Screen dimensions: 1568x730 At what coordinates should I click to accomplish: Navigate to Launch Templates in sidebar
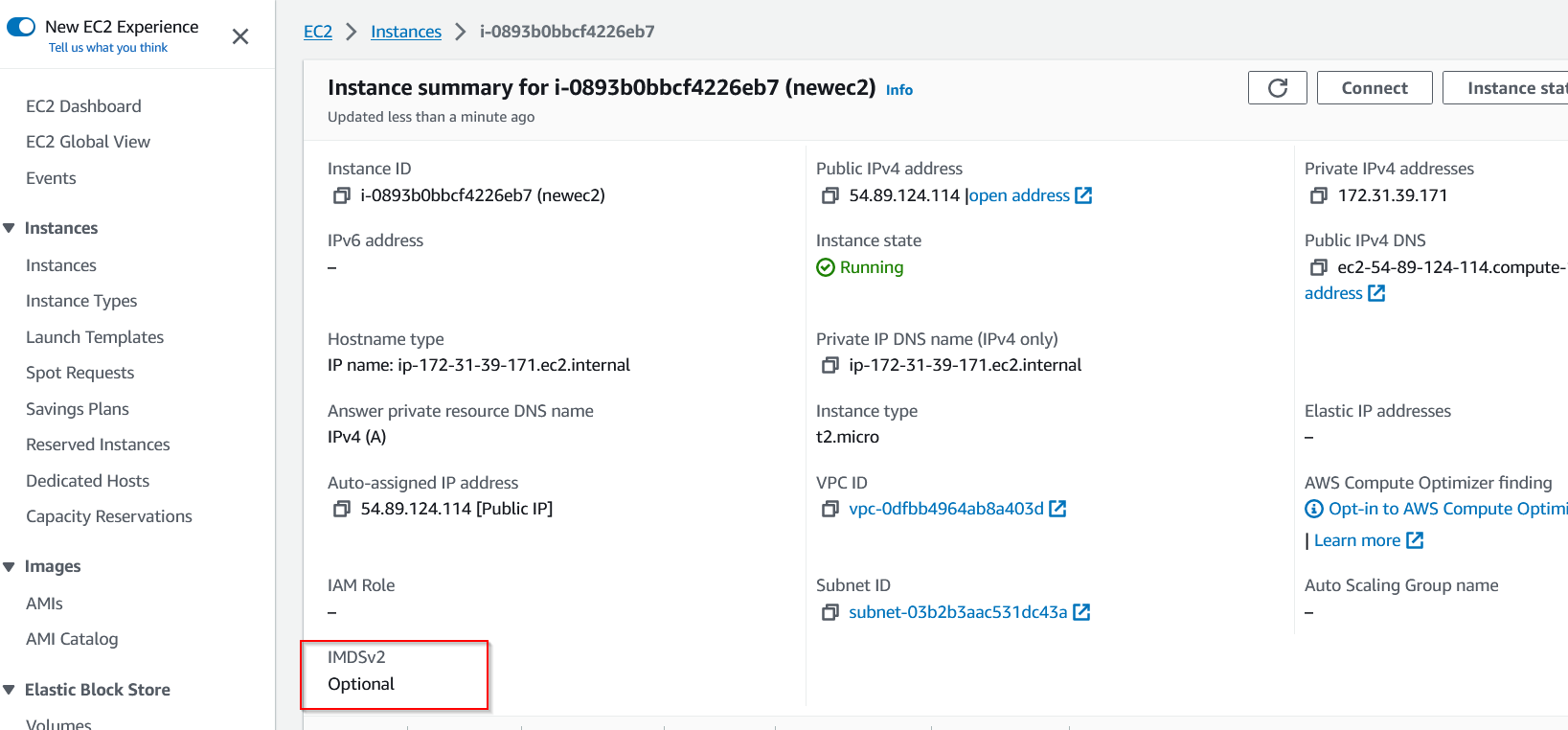coord(94,336)
